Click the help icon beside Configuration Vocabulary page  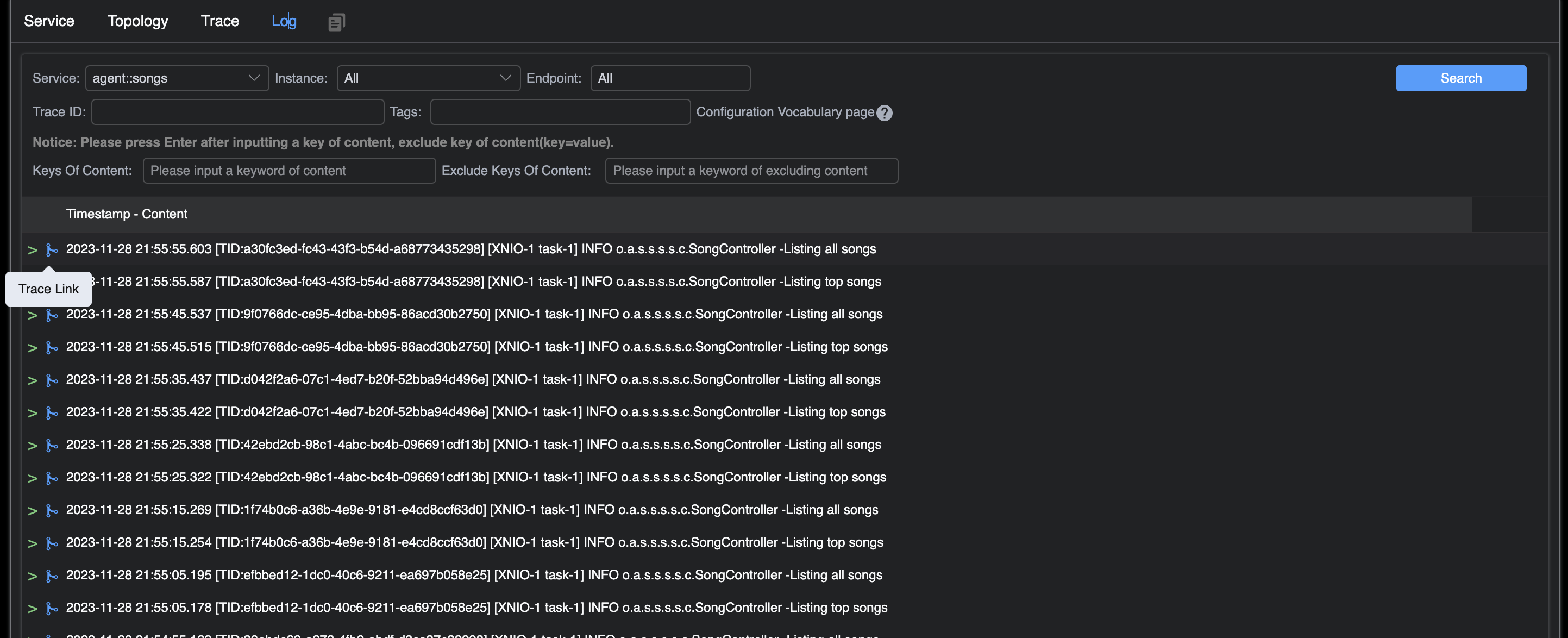tap(885, 112)
